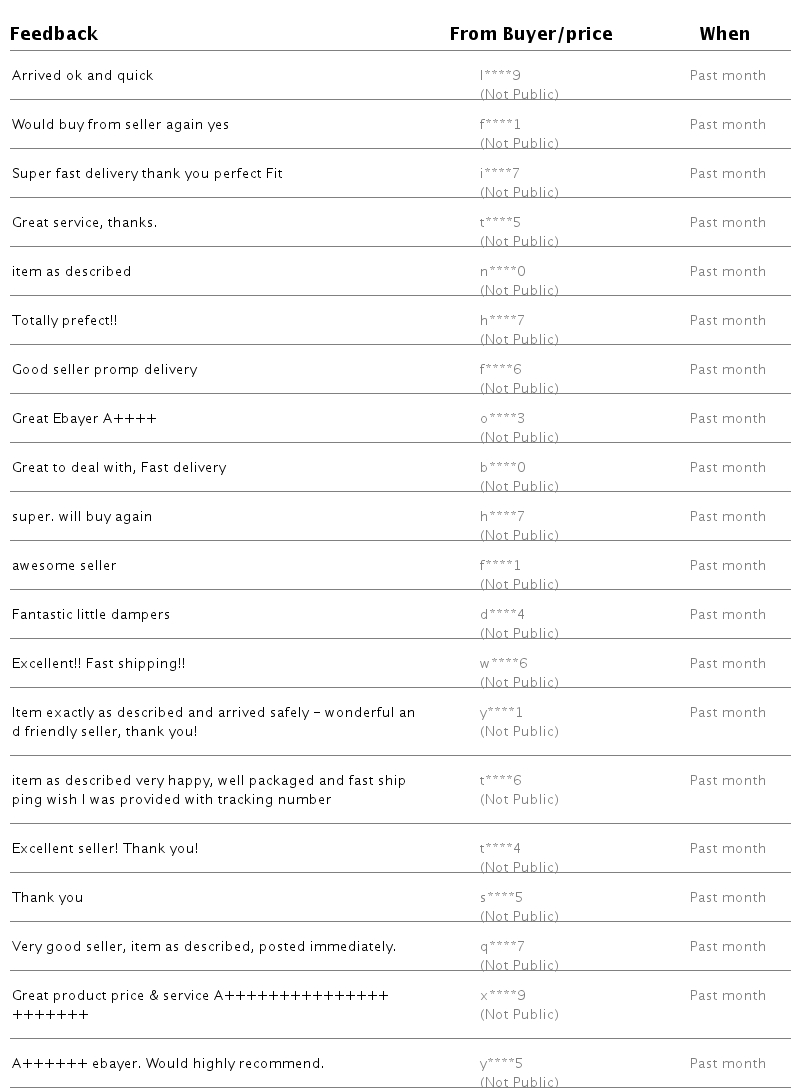Select the 'Great Ebayer A++++' feedback text
800x1088 pixels.
[x=84, y=419]
